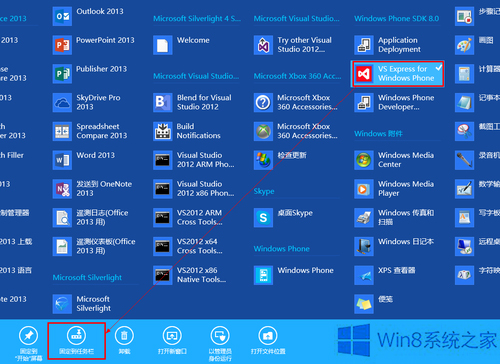The image size is (500, 364).
Task: Open the Windows Phone app tile
Action: (294, 275)
